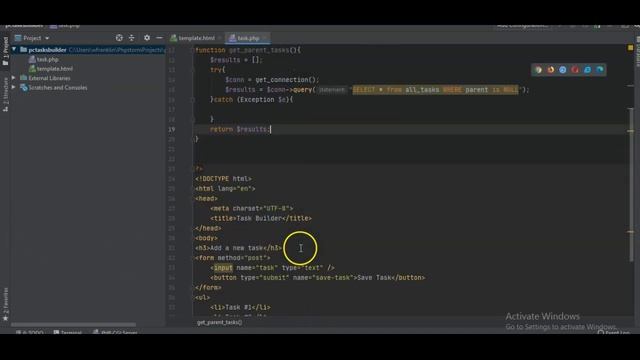Image resolution: width=640 pixels, height=360 pixels.
Task: Click 'function get_parent_tasks(){' line
Action: 248,50
